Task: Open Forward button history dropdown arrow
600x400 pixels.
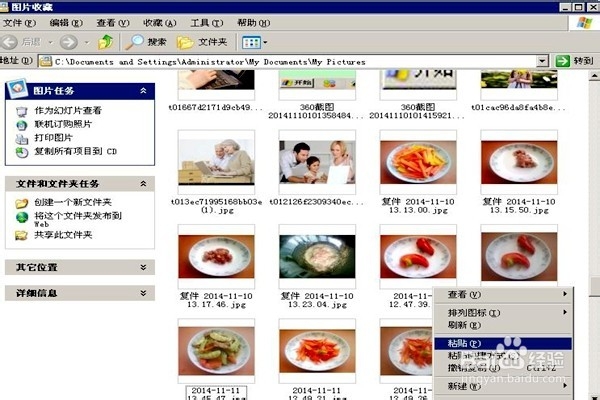Action: 87,42
